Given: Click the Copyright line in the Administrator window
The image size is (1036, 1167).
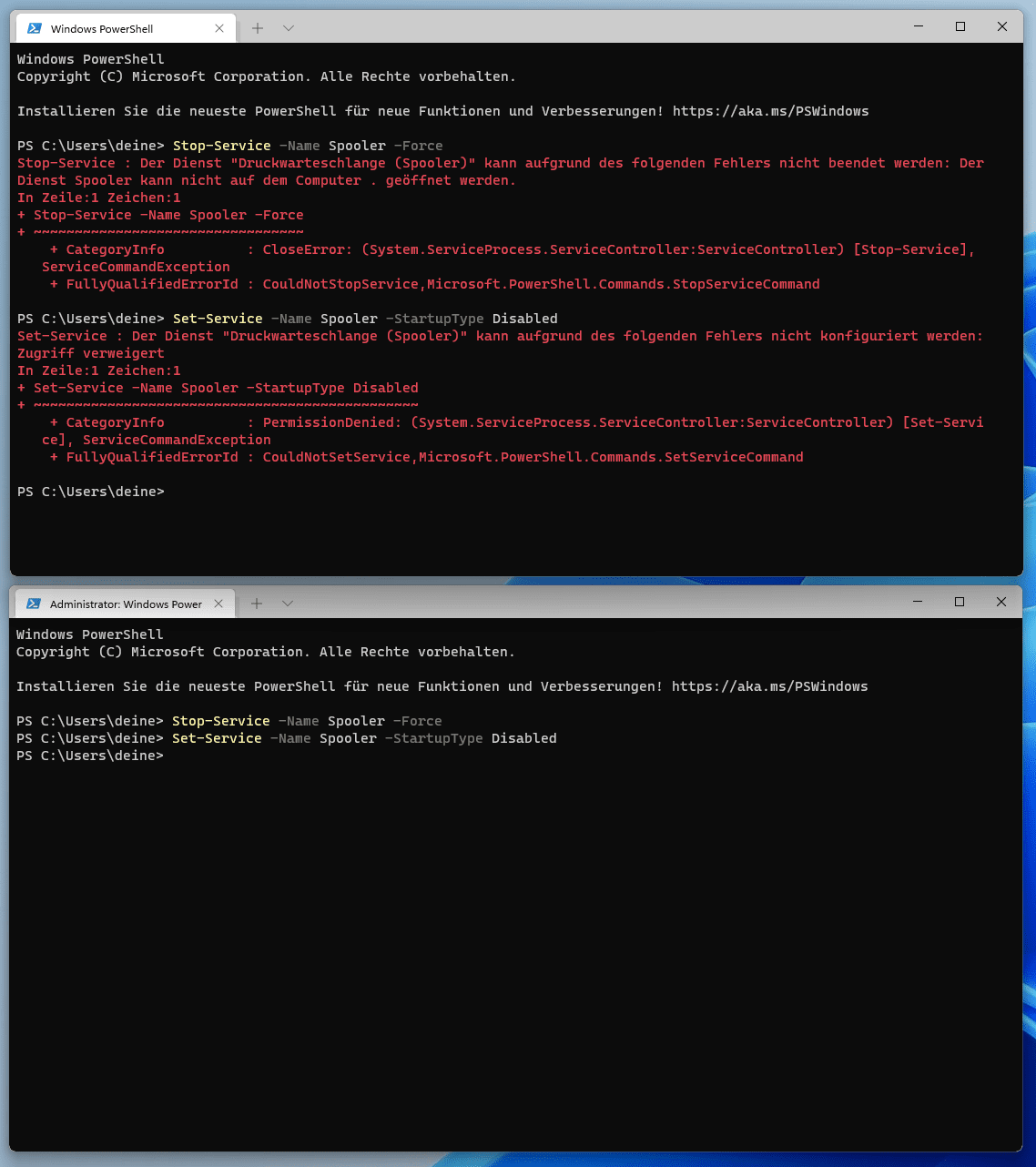Looking at the screenshot, I should (266, 652).
